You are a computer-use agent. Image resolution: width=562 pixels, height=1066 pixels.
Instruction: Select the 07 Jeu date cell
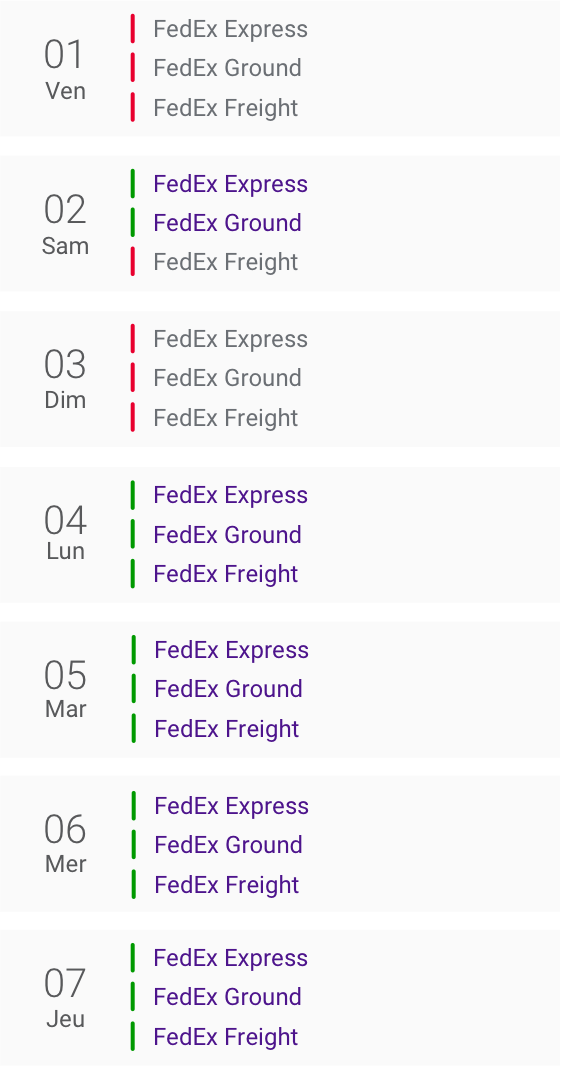click(65, 998)
